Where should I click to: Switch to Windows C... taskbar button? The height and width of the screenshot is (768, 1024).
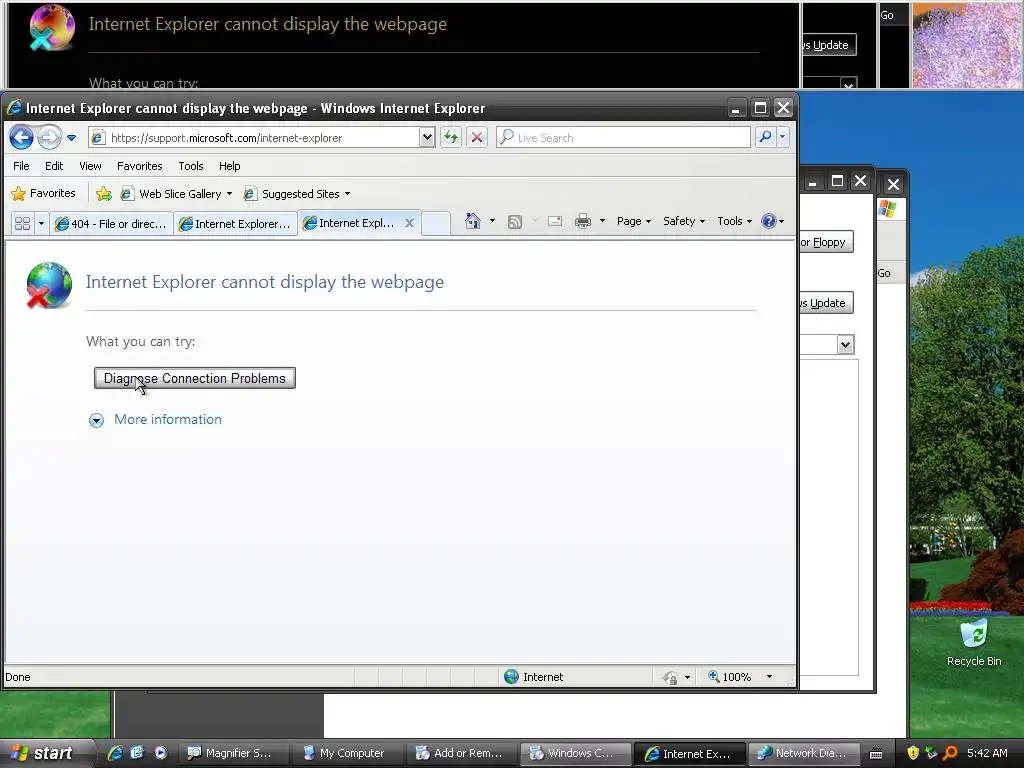(576, 753)
